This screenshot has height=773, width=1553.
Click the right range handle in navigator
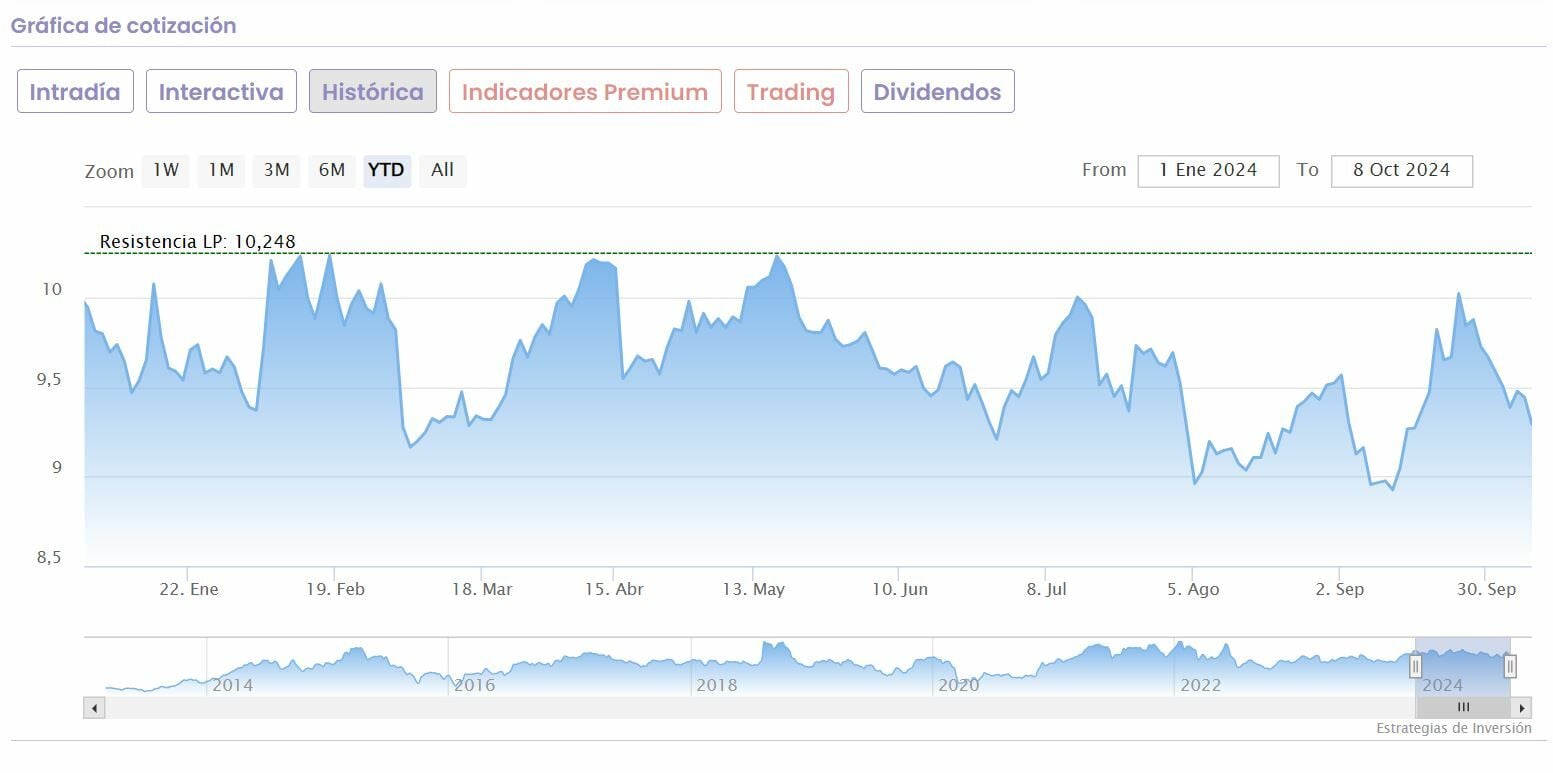point(1510,665)
